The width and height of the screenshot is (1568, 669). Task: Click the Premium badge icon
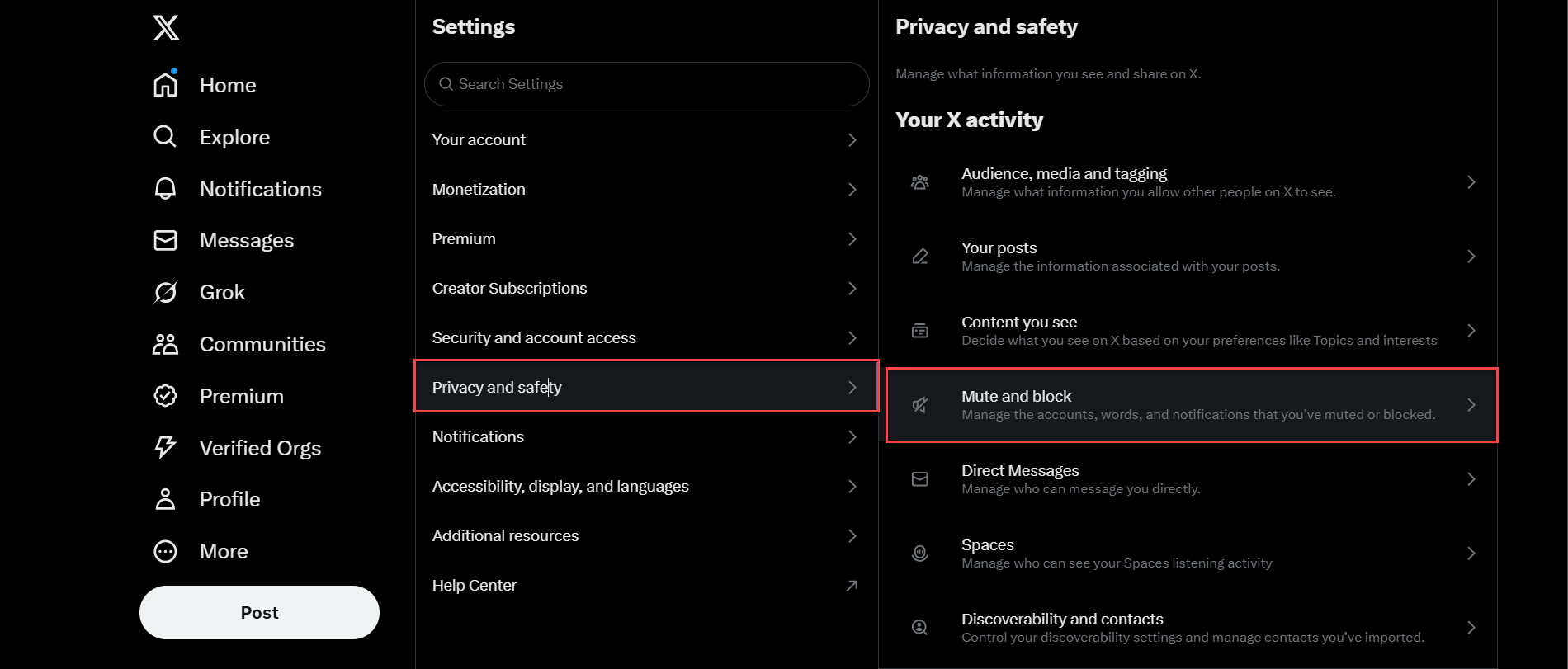pyautogui.click(x=165, y=395)
